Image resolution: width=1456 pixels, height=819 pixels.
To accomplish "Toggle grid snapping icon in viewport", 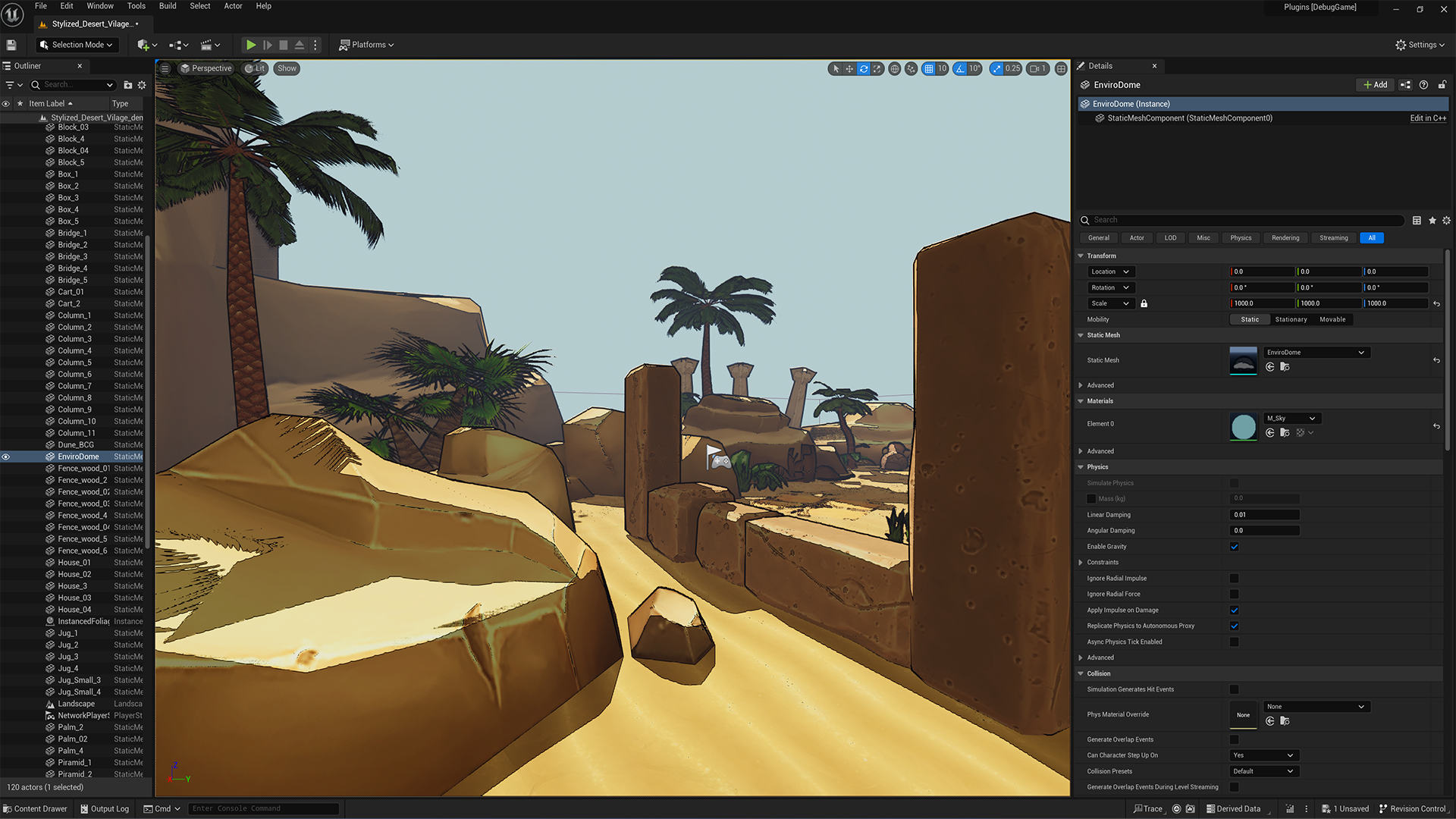I will coord(928,68).
